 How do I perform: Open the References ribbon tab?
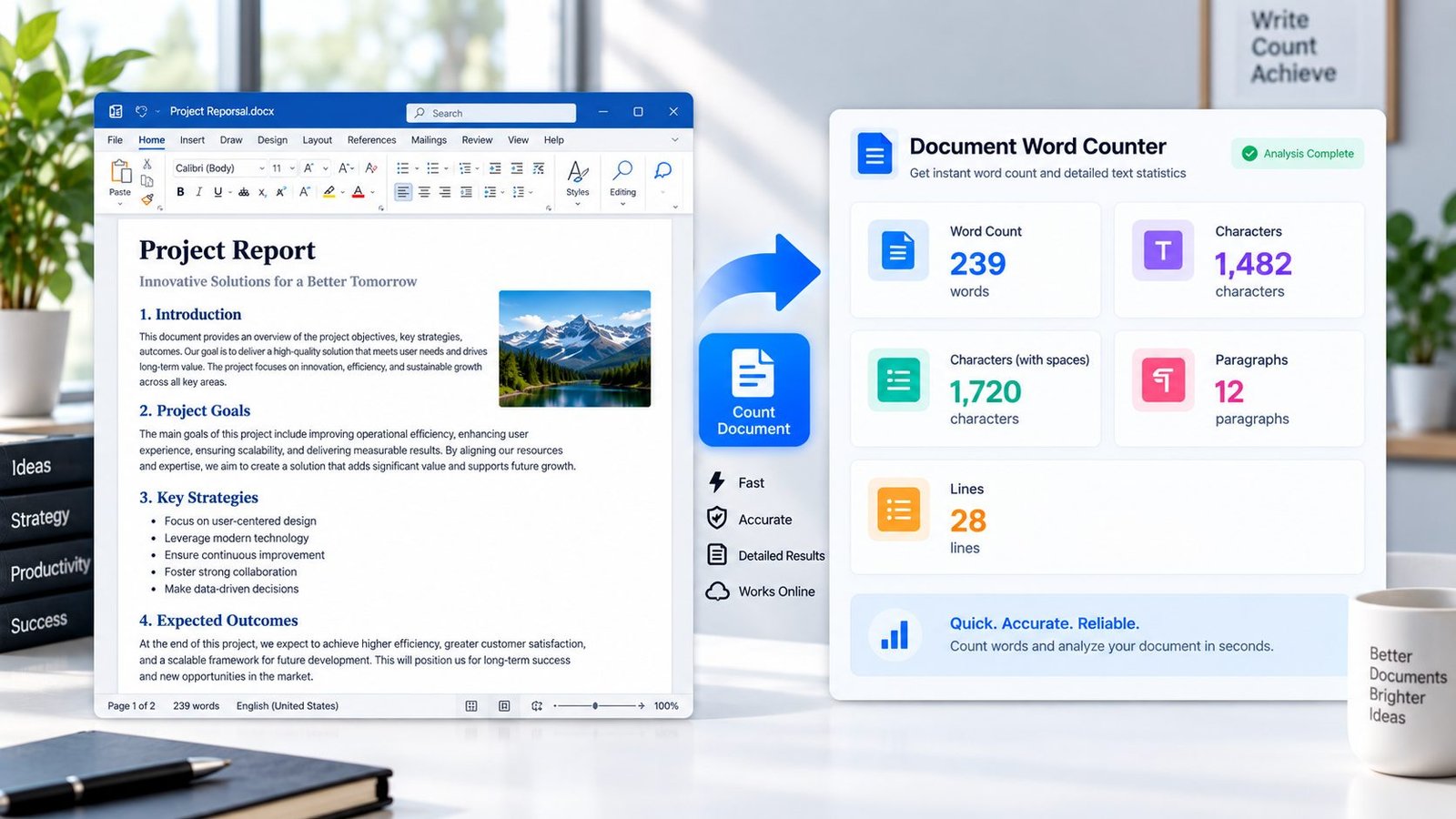[371, 140]
